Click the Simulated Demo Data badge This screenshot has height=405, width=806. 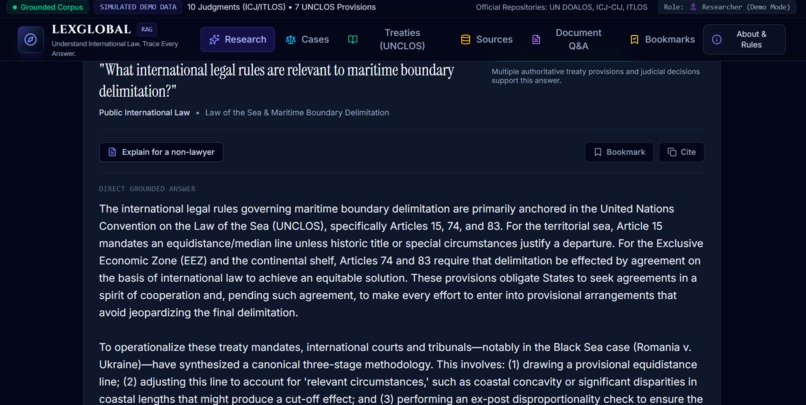pyautogui.click(x=138, y=7)
